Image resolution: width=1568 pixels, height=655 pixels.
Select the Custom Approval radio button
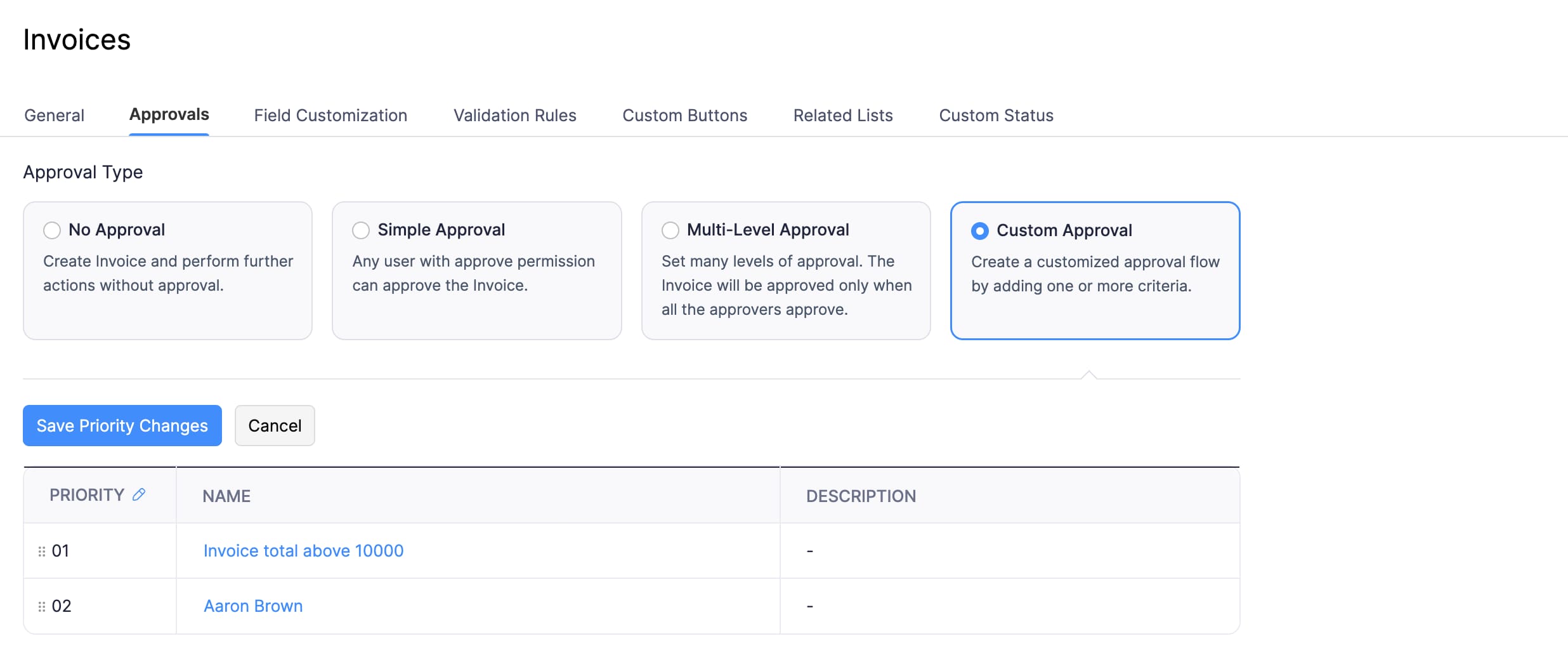coord(979,231)
